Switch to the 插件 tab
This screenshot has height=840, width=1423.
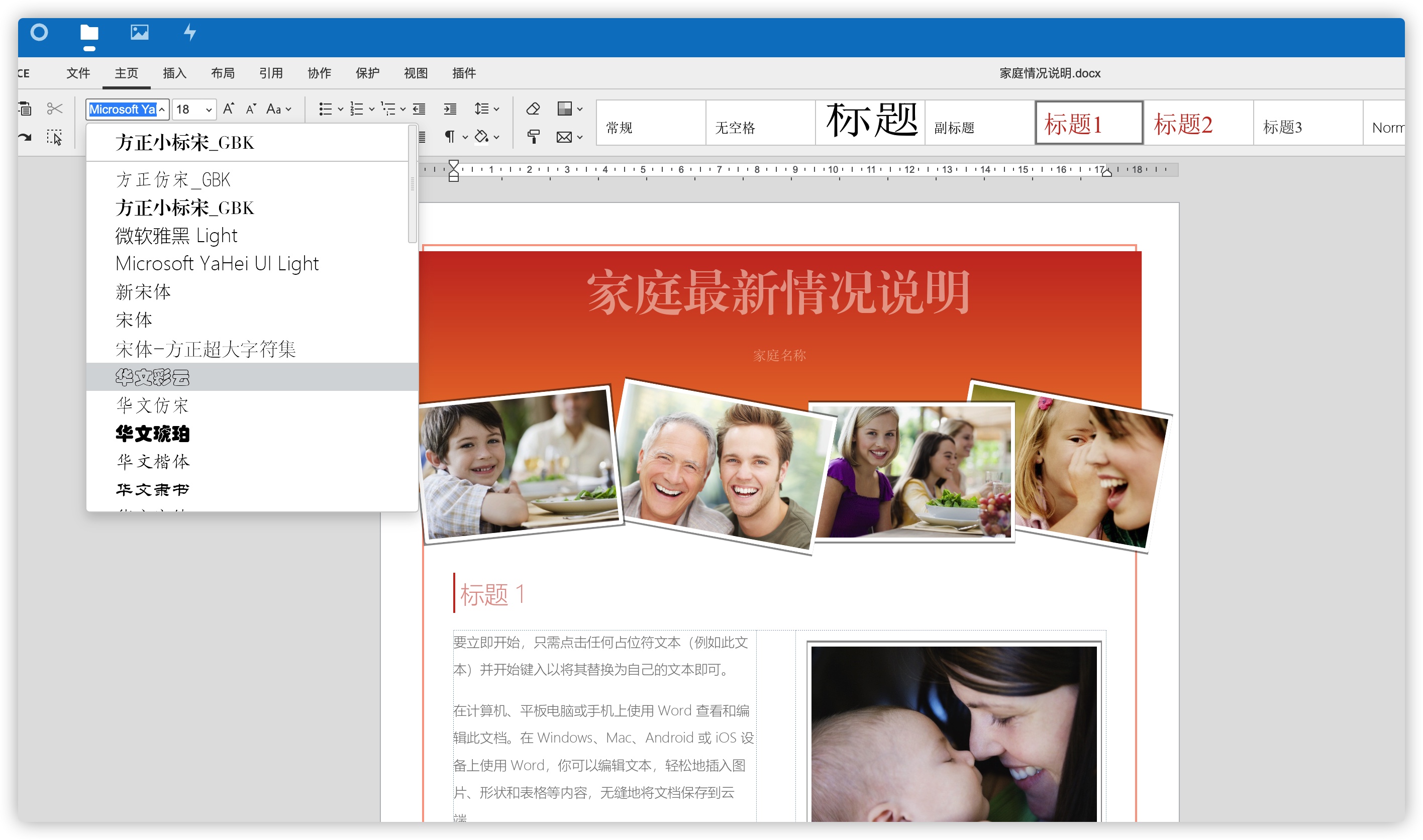click(x=464, y=73)
